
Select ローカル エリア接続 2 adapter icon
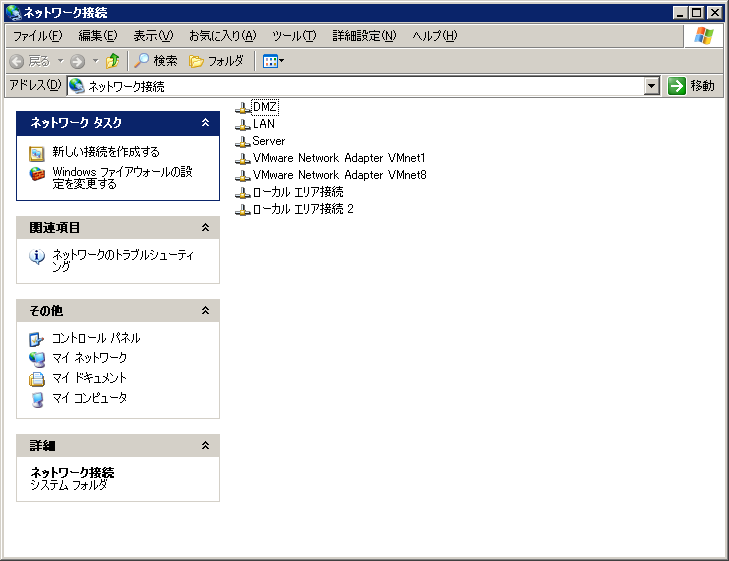242,210
